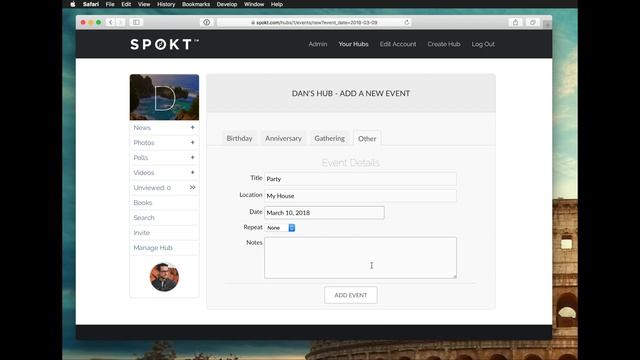Reload the page with refresh icon
The height and width of the screenshot is (360, 640).
coord(407,22)
